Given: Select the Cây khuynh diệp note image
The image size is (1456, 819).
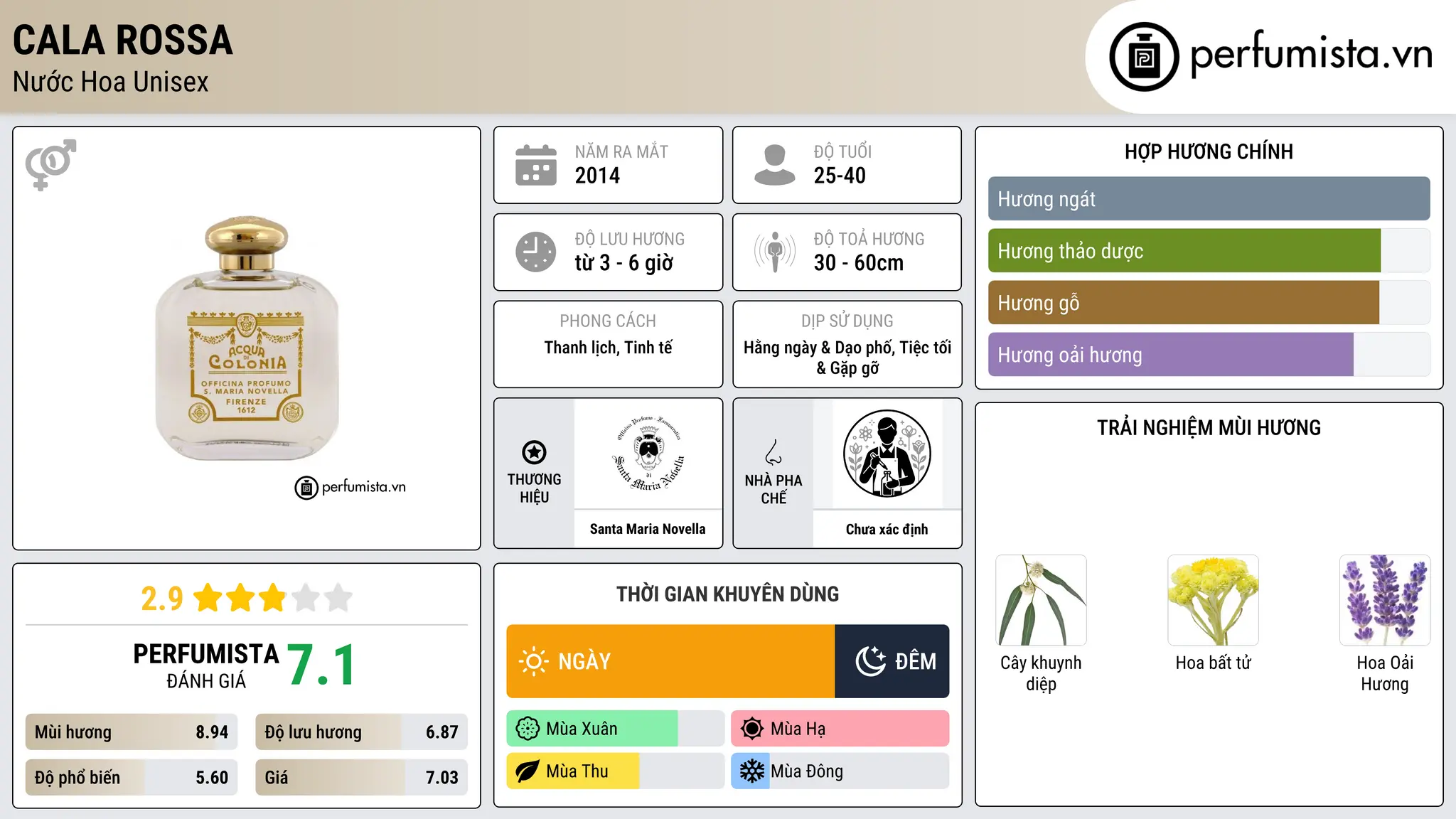Looking at the screenshot, I should pos(1041,600).
